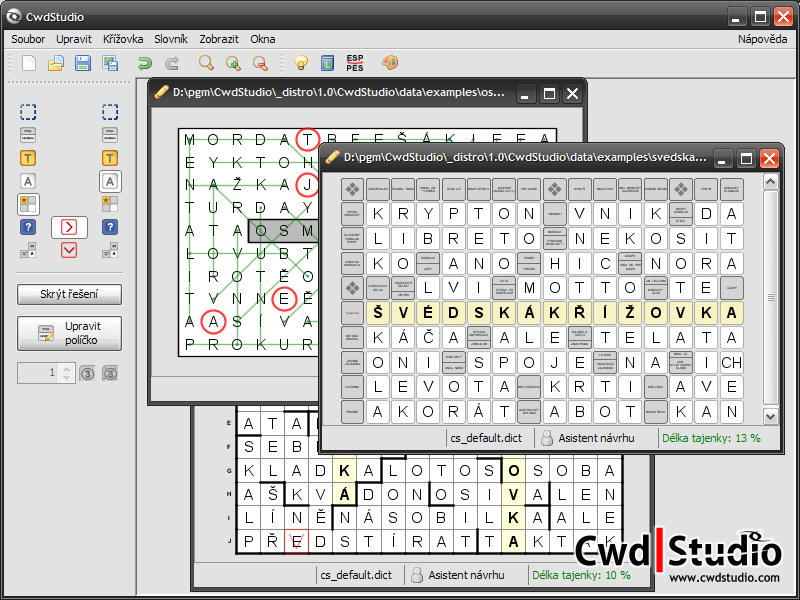Click cs_default.dict in bottom window status
The image size is (800, 600).
click(356, 575)
